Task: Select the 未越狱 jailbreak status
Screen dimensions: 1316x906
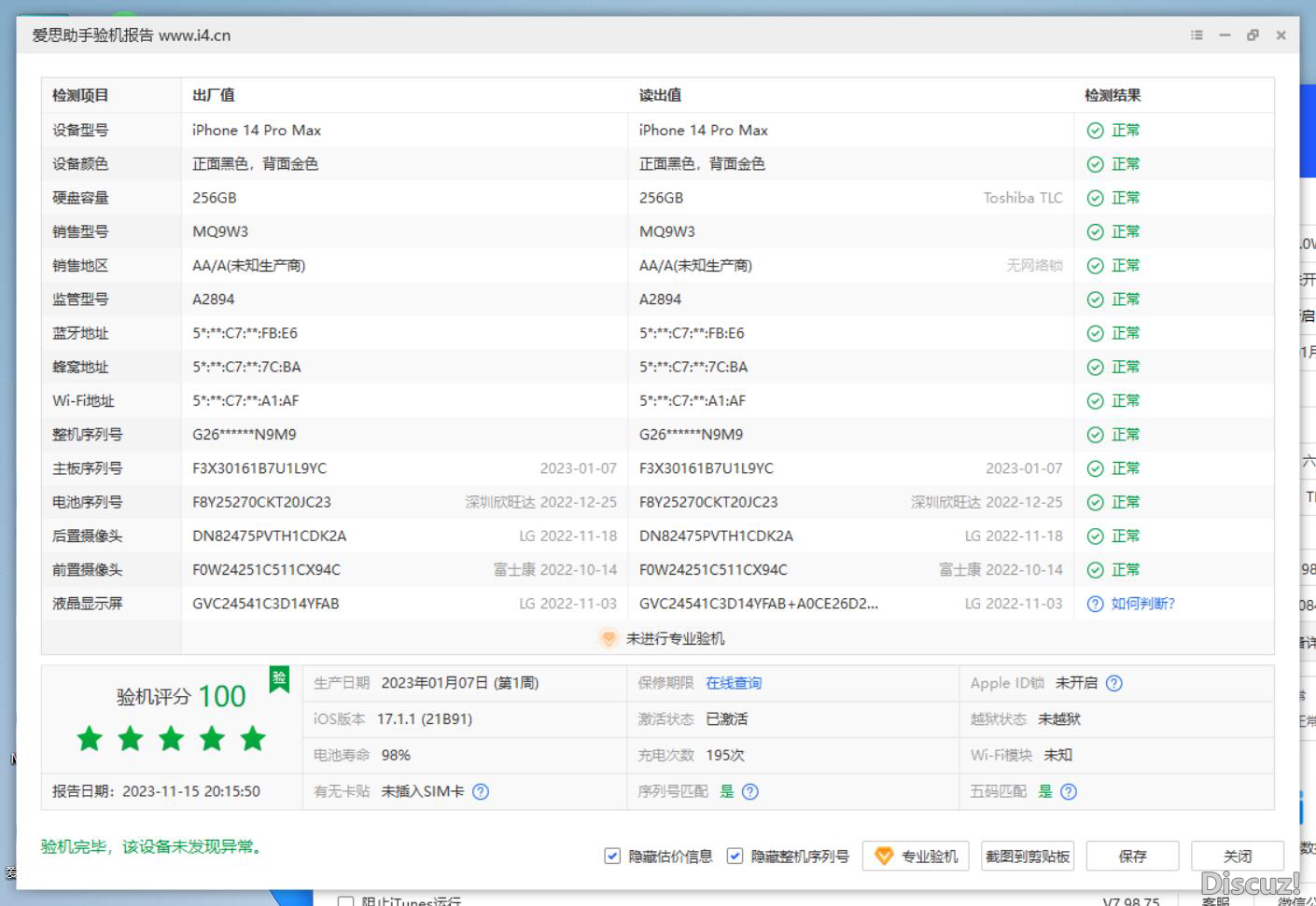Action: pos(1059,719)
